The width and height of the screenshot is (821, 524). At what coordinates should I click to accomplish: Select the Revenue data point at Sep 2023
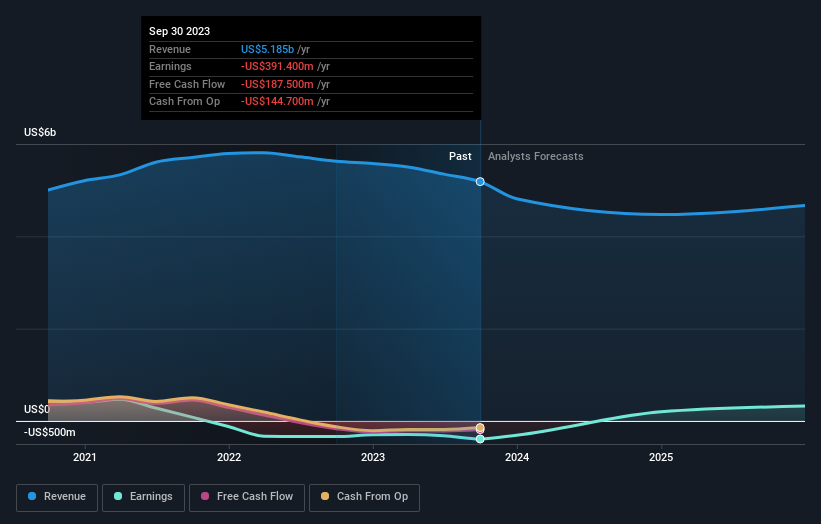point(480,182)
